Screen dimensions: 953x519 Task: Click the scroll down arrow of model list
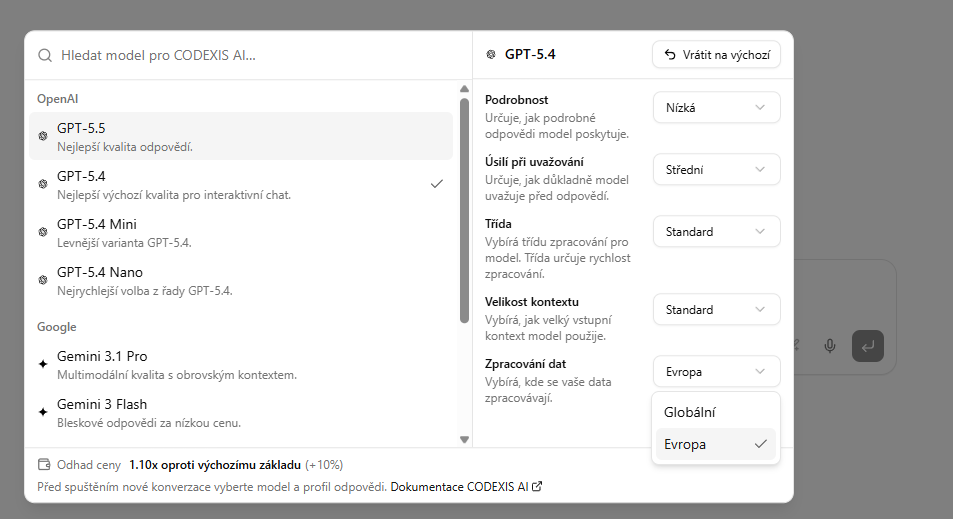coord(464,439)
